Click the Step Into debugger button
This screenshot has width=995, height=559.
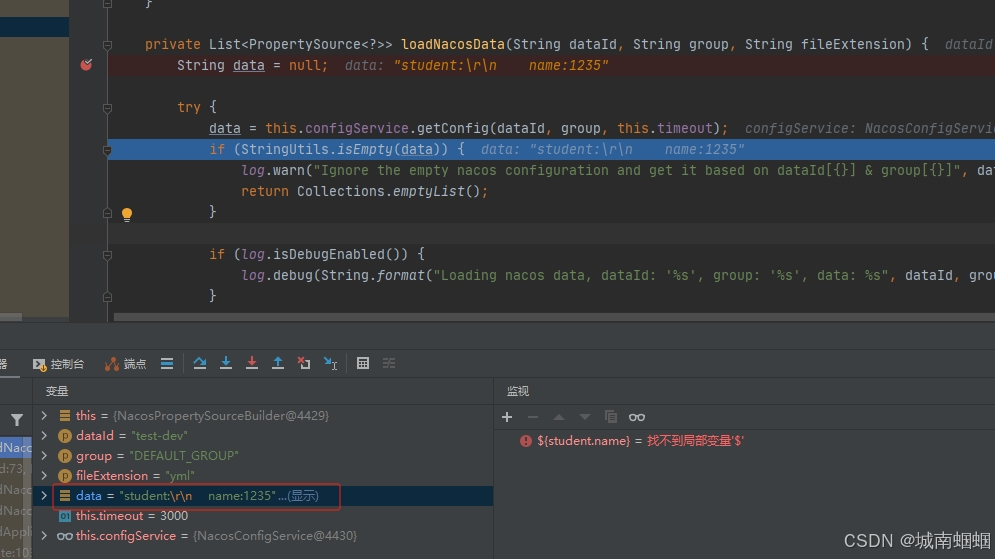pyautogui.click(x=226, y=364)
